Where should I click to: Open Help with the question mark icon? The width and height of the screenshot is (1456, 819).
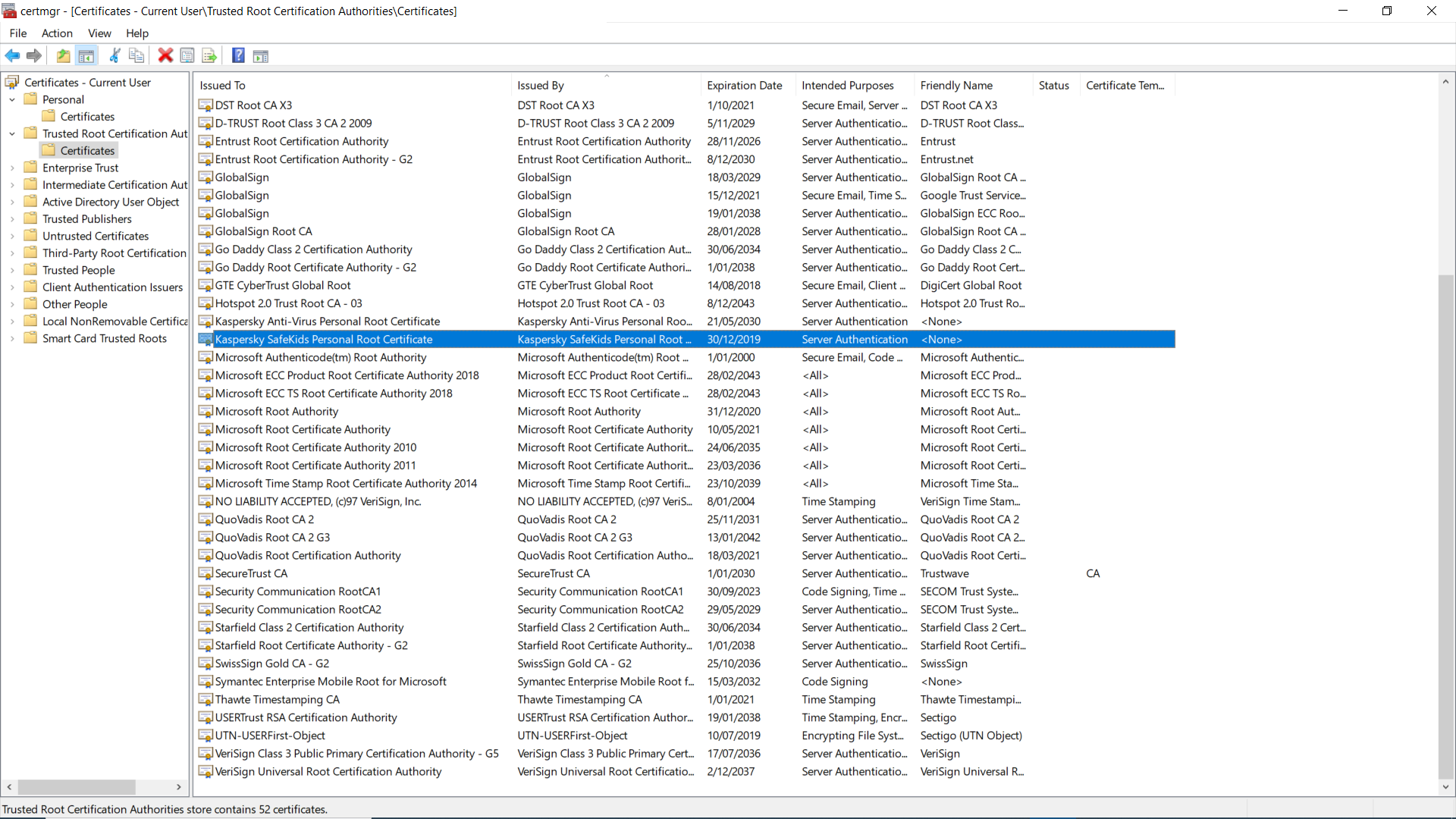(x=238, y=55)
